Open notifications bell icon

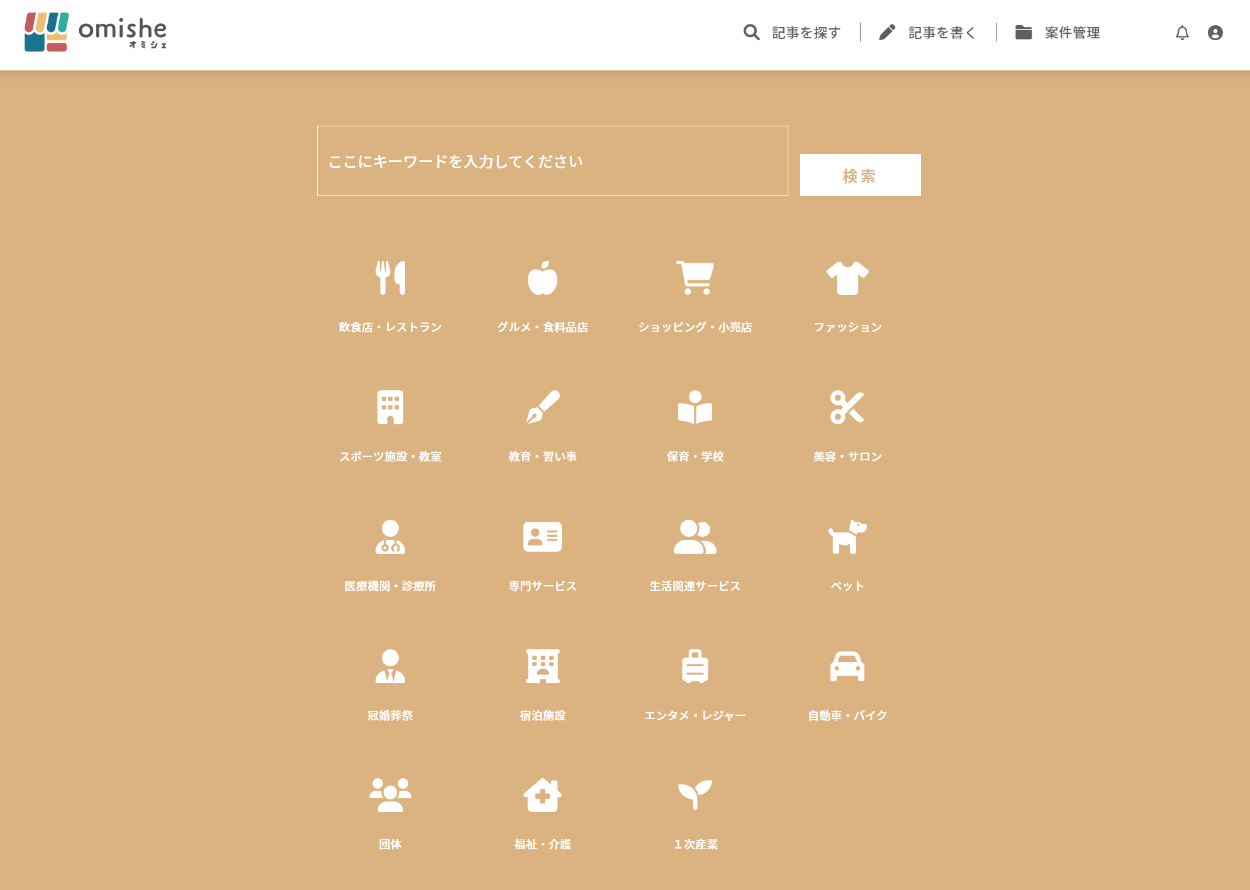(1182, 33)
